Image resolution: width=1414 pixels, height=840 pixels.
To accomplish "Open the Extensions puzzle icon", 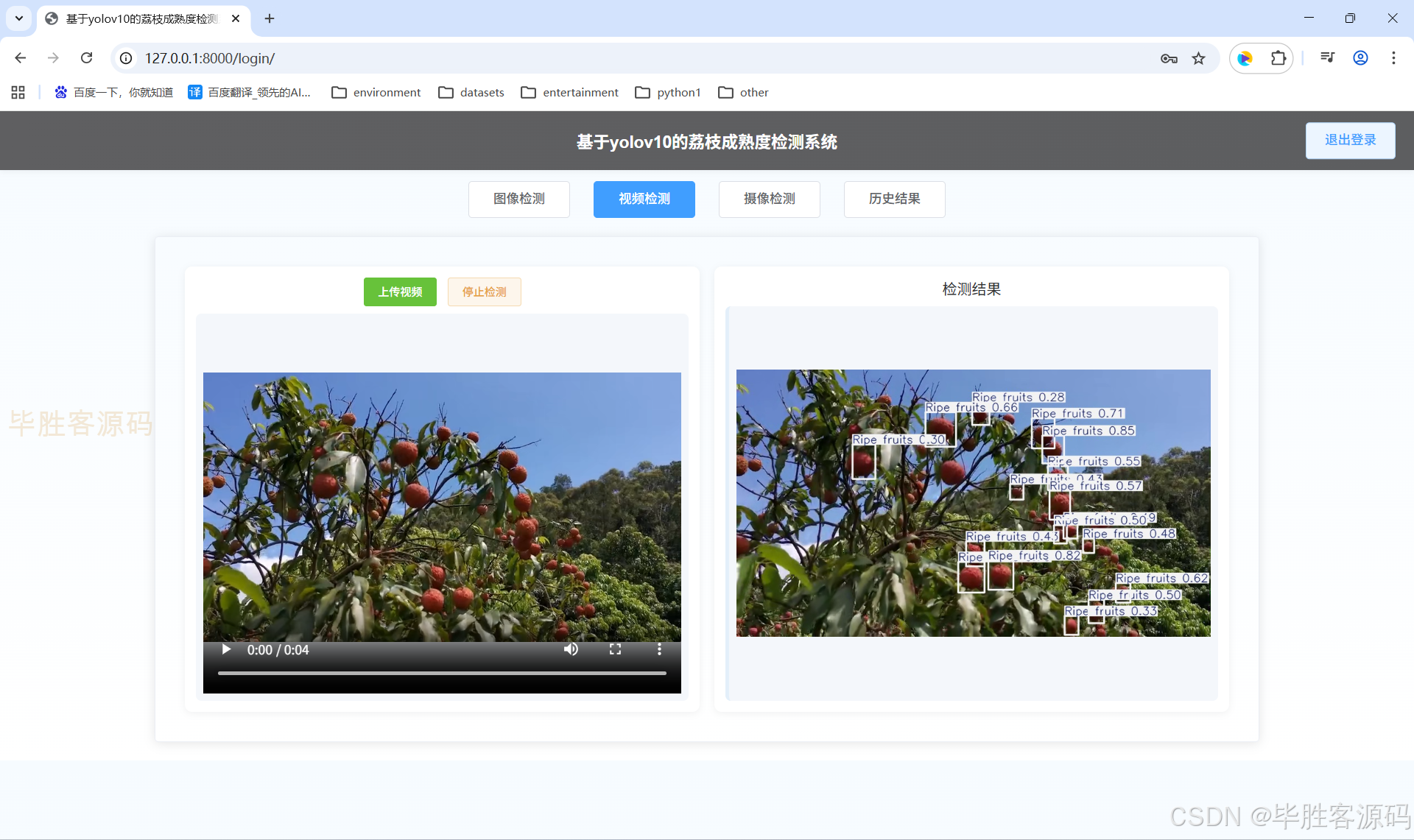I will point(1278,58).
